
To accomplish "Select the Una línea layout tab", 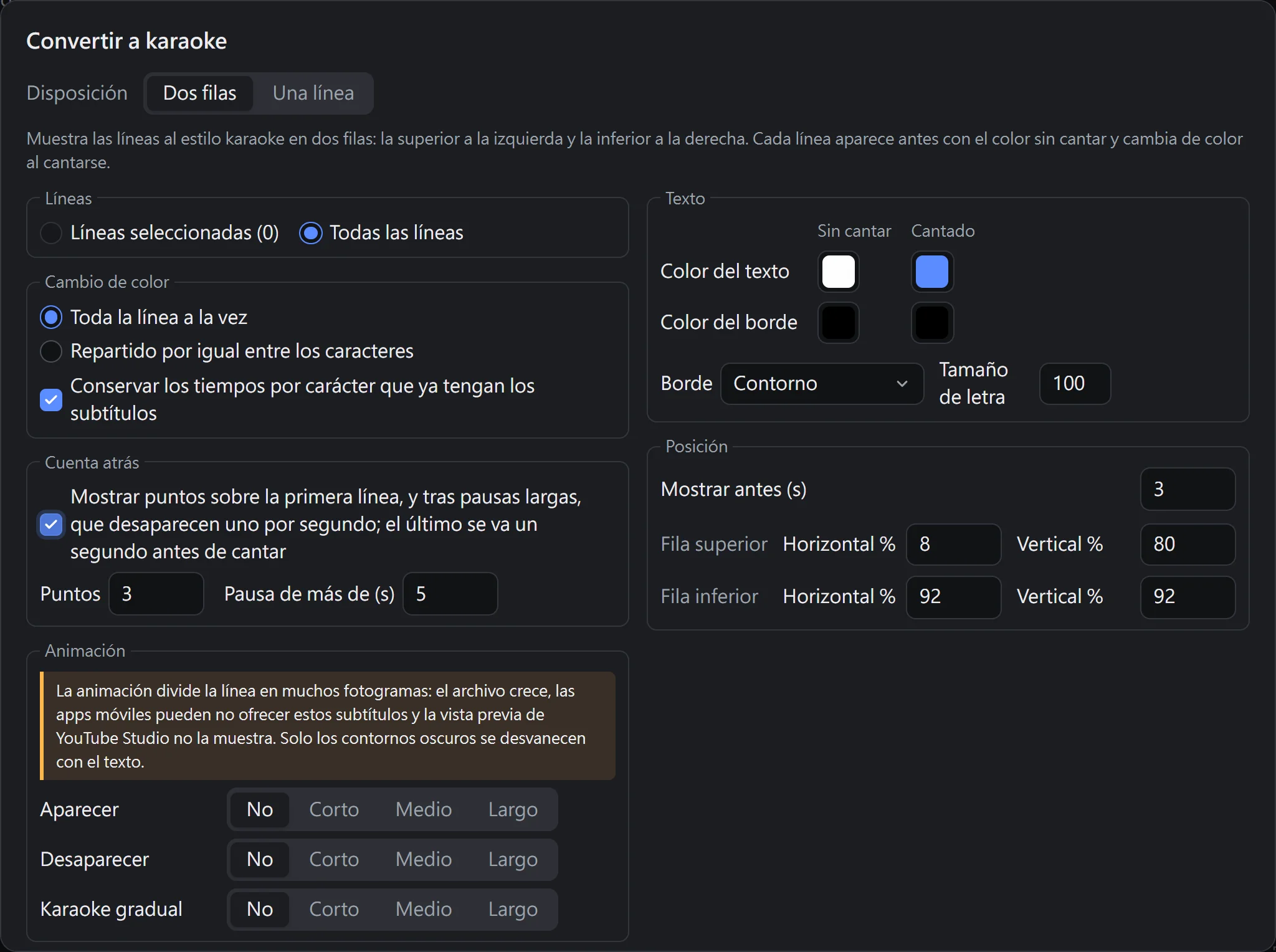I will pyautogui.click(x=313, y=93).
